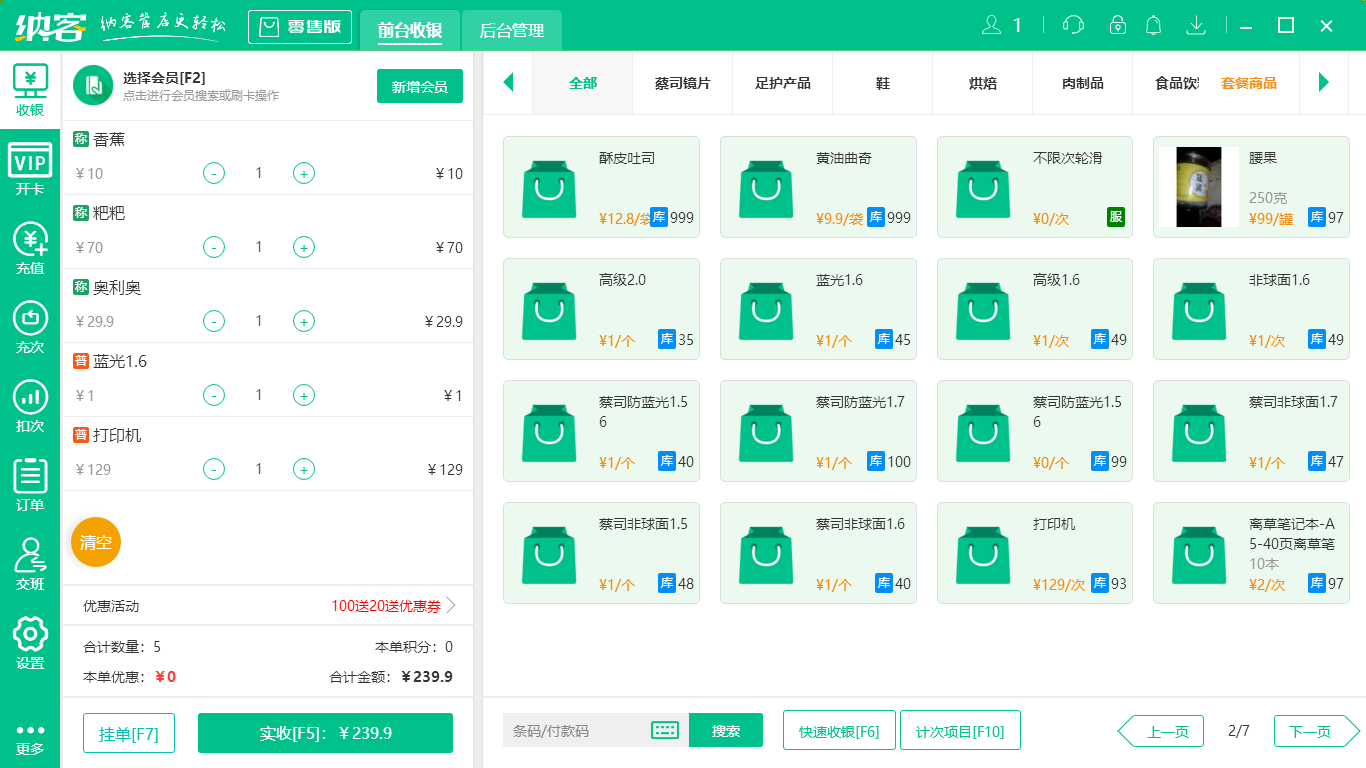
Task: Click the download icon near window controls
Action: pos(1196,25)
